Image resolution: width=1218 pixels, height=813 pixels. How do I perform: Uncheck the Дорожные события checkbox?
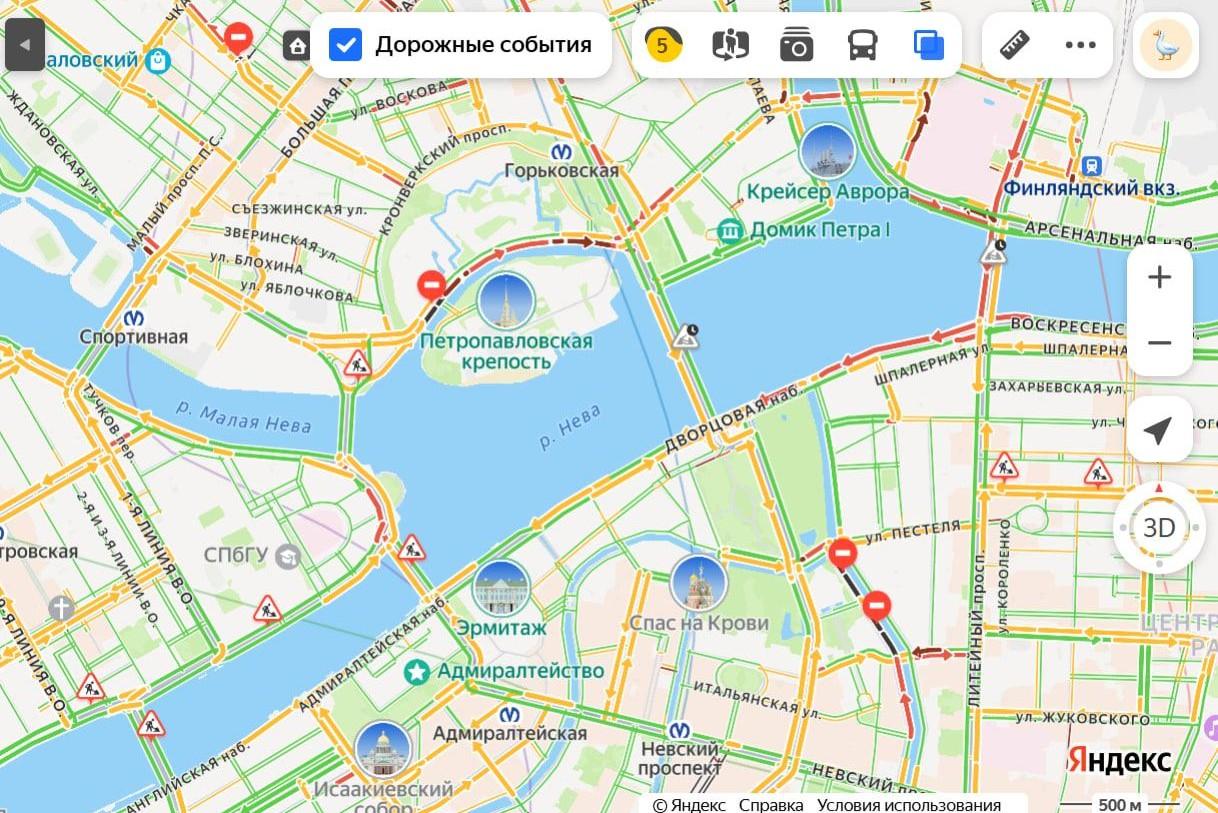(345, 45)
